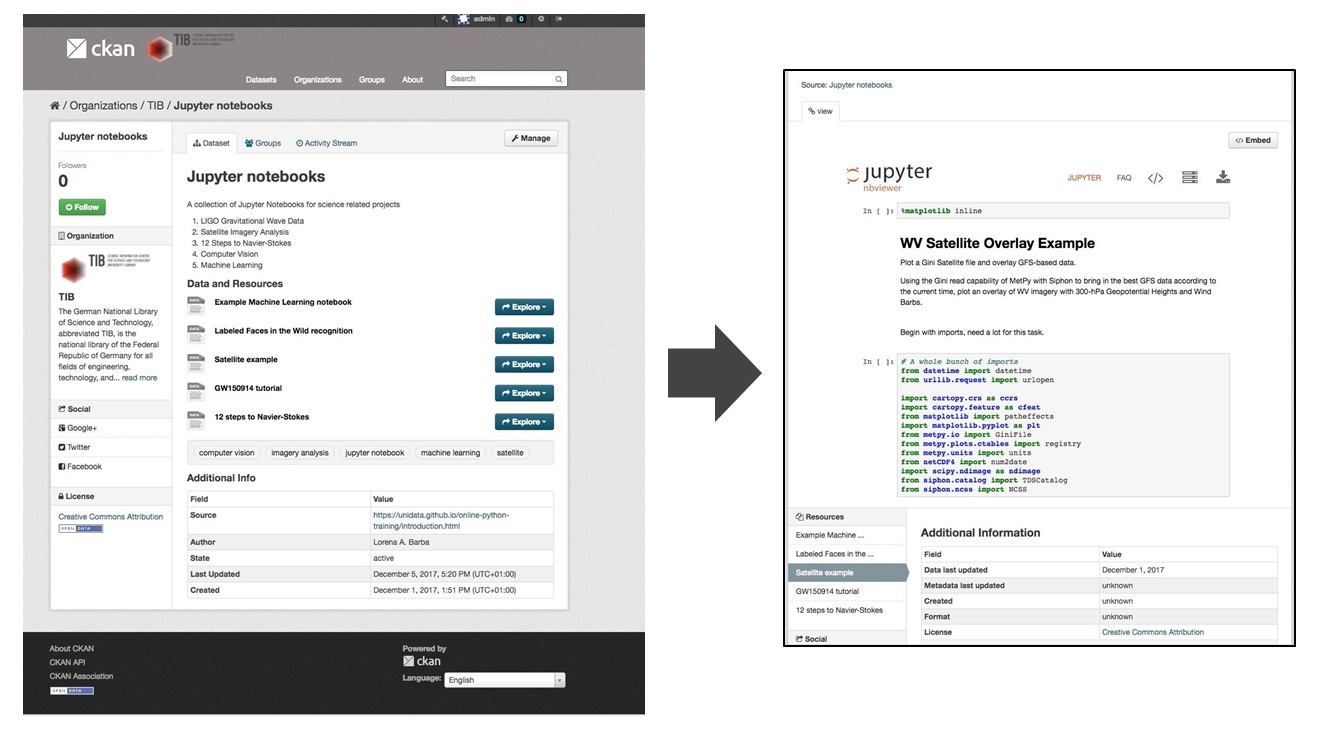Click the Manage button
The height and width of the screenshot is (738, 1321).
click(x=531, y=139)
